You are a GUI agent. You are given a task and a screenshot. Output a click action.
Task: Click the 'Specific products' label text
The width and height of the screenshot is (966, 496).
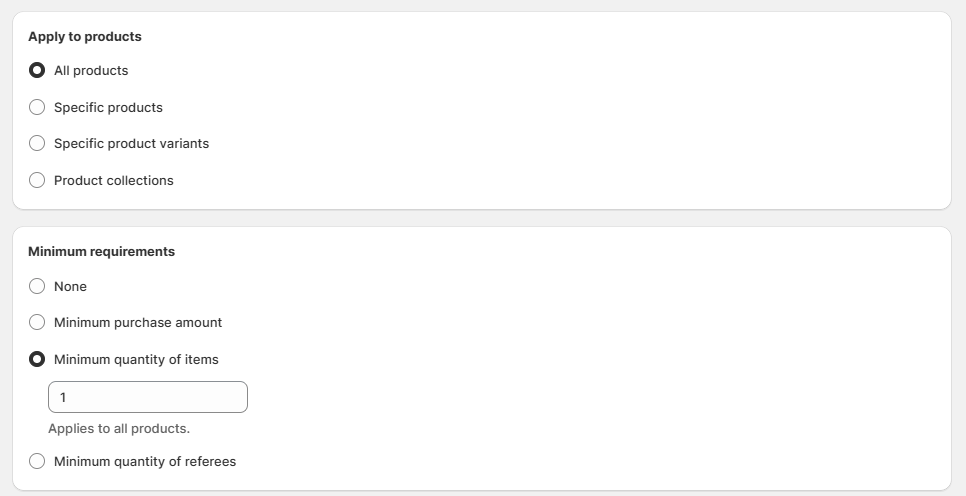[x=108, y=107]
